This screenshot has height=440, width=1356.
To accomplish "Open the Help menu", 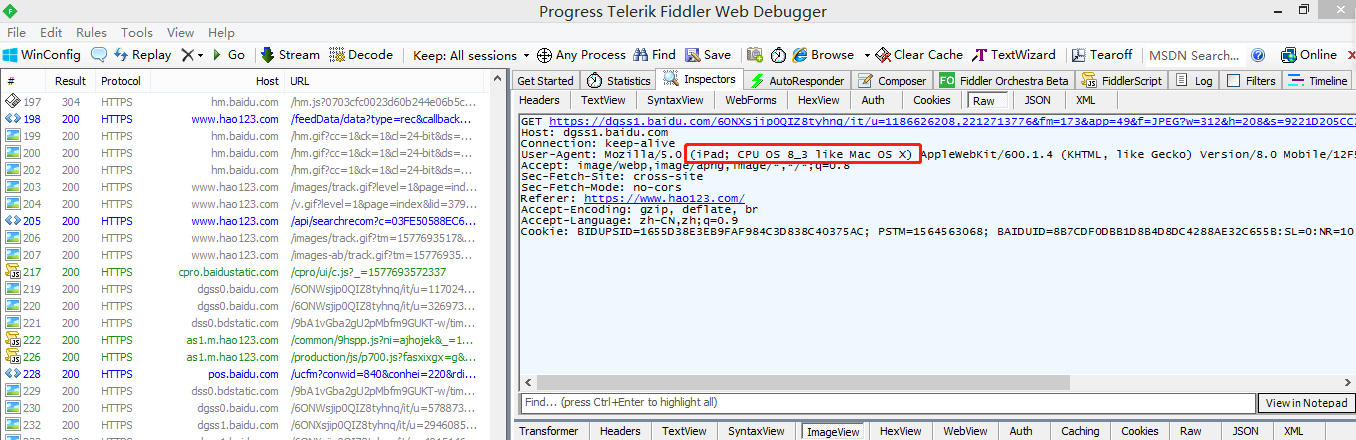I will 221,32.
